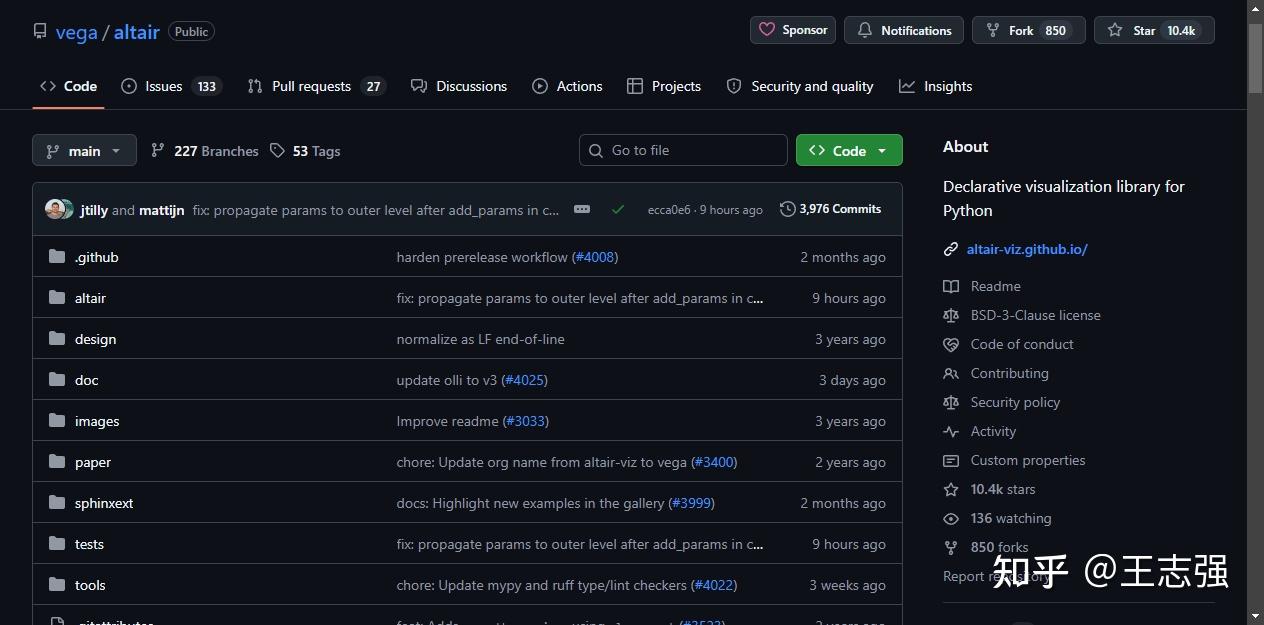This screenshot has width=1264, height=625.
Task: Click the design folder icon
Action: pos(57,339)
